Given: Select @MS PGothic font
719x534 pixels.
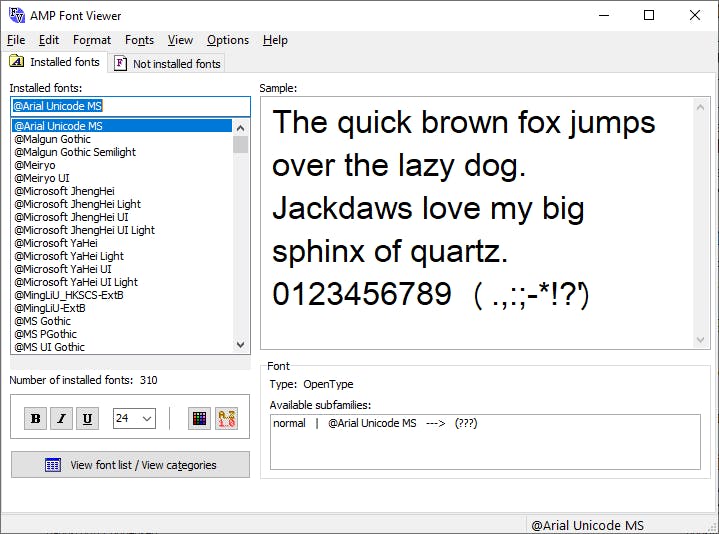Looking at the screenshot, I should pyautogui.click(x=122, y=334).
